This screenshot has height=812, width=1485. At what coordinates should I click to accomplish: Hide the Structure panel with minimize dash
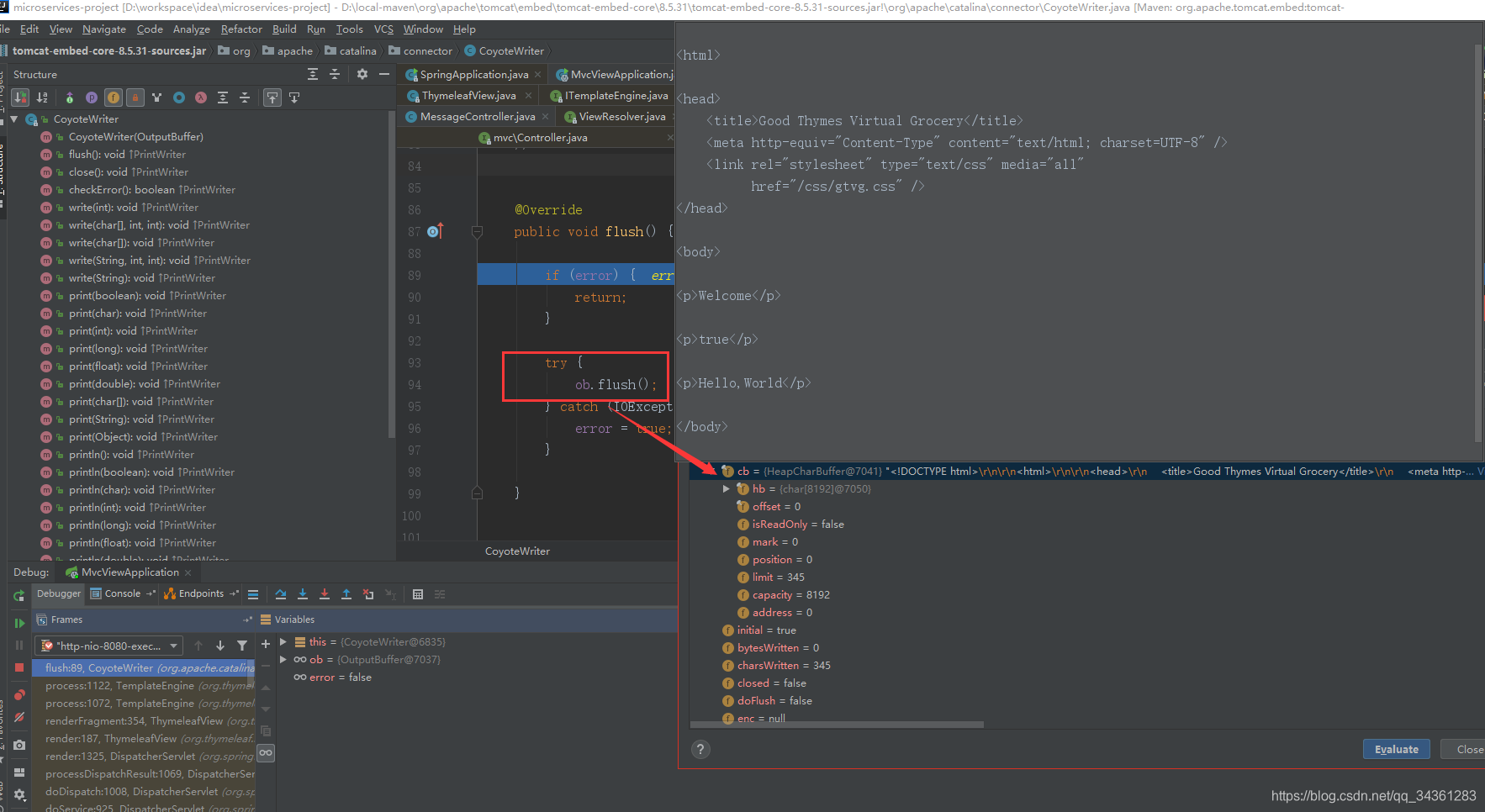pos(384,74)
